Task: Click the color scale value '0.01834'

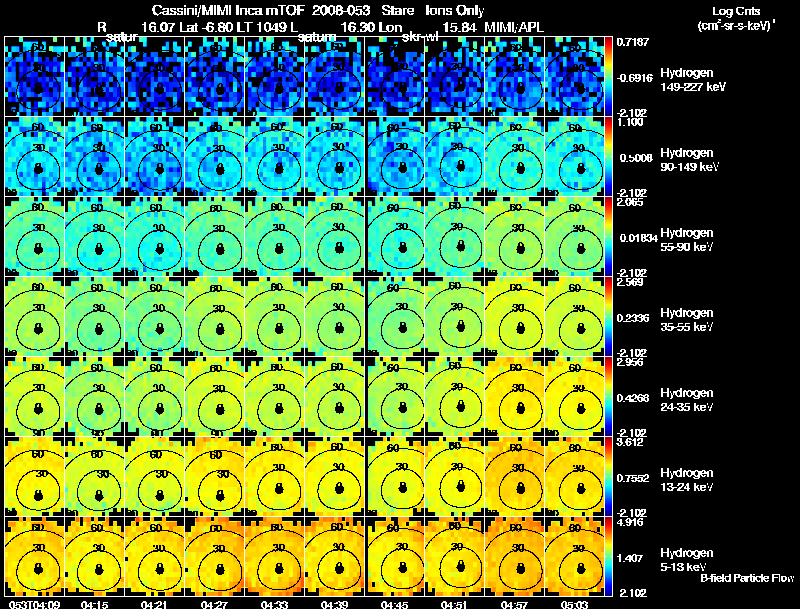Action: point(638,238)
